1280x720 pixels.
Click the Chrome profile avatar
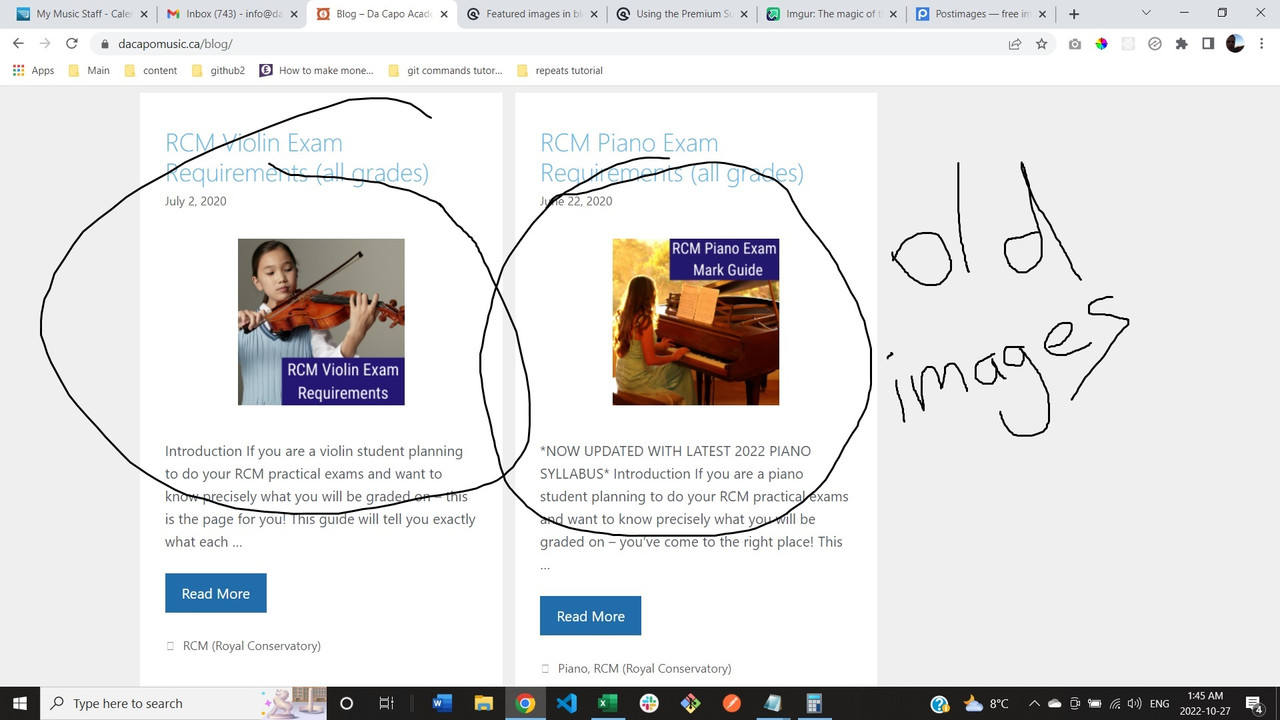pyautogui.click(x=1234, y=44)
